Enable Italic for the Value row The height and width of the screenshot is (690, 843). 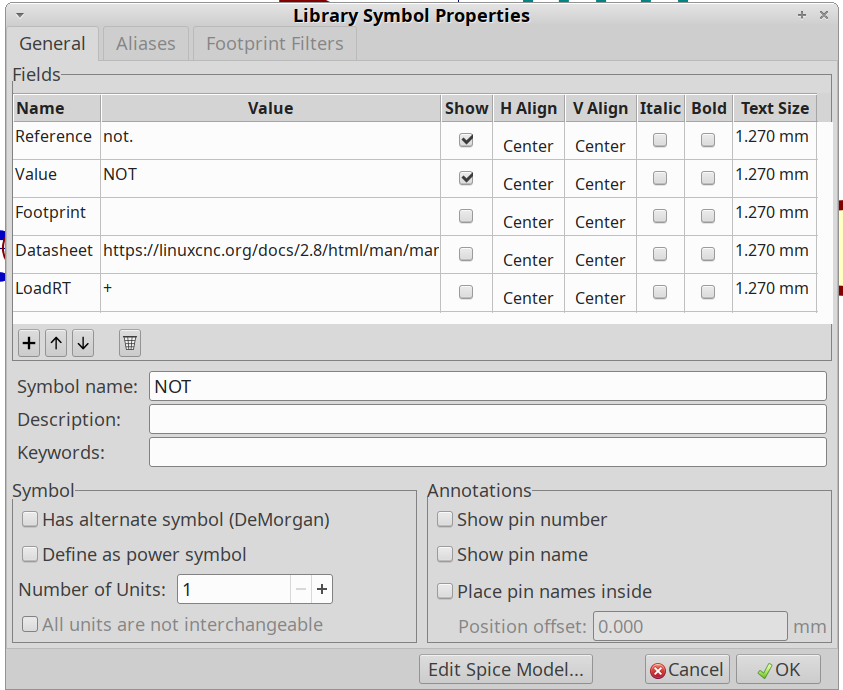tap(660, 178)
